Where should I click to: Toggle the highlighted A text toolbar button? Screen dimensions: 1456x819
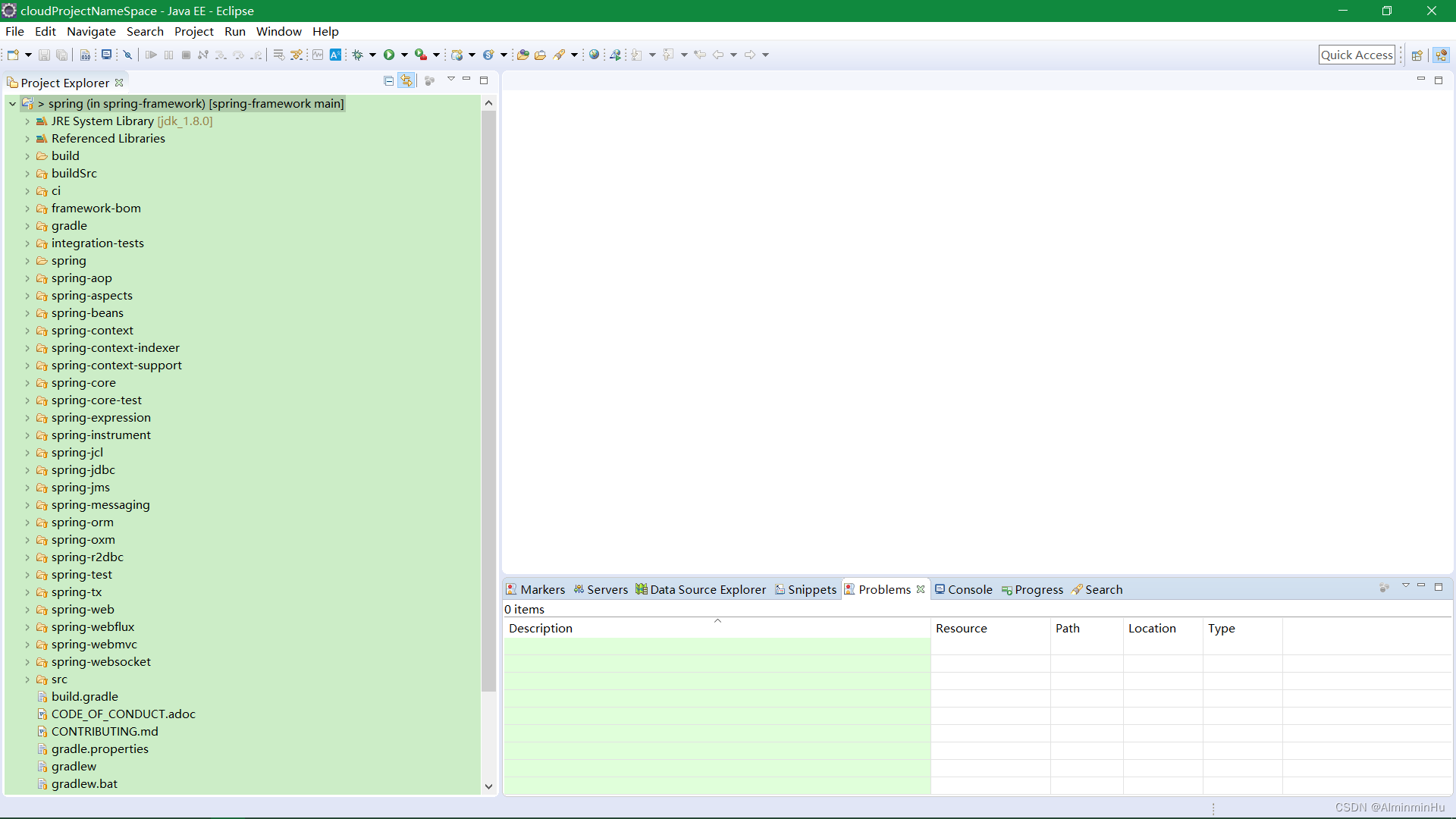click(335, 55)
